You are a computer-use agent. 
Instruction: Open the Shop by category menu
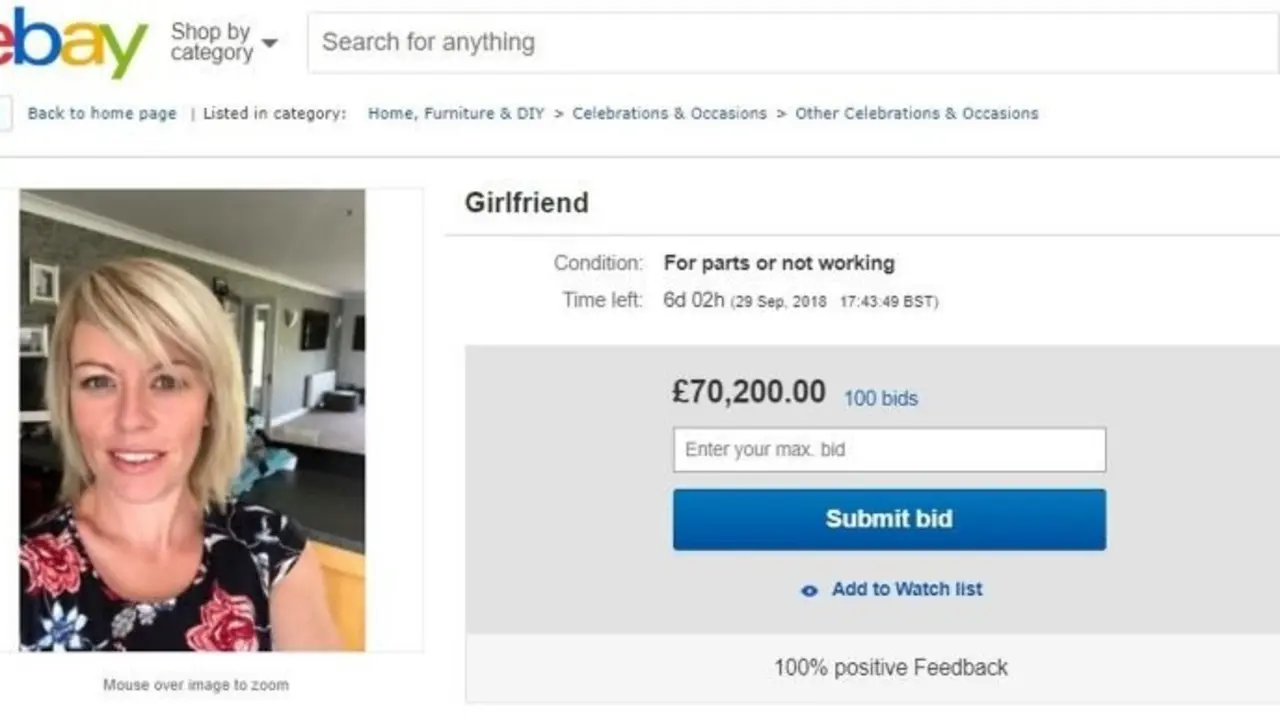pyautogui.click(x=210, y=42)
